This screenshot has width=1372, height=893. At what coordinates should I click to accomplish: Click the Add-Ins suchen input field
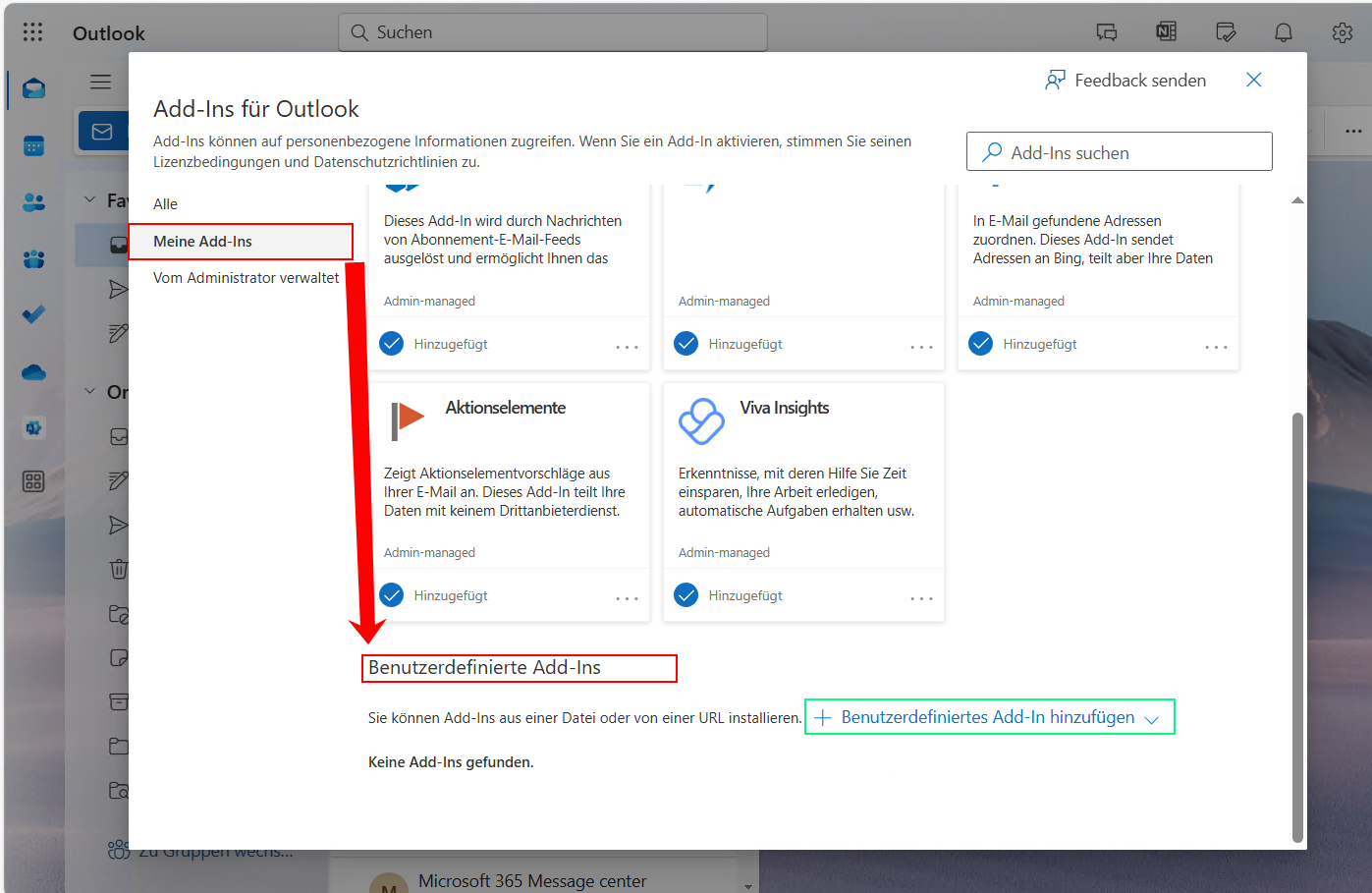coord(1120,151)
